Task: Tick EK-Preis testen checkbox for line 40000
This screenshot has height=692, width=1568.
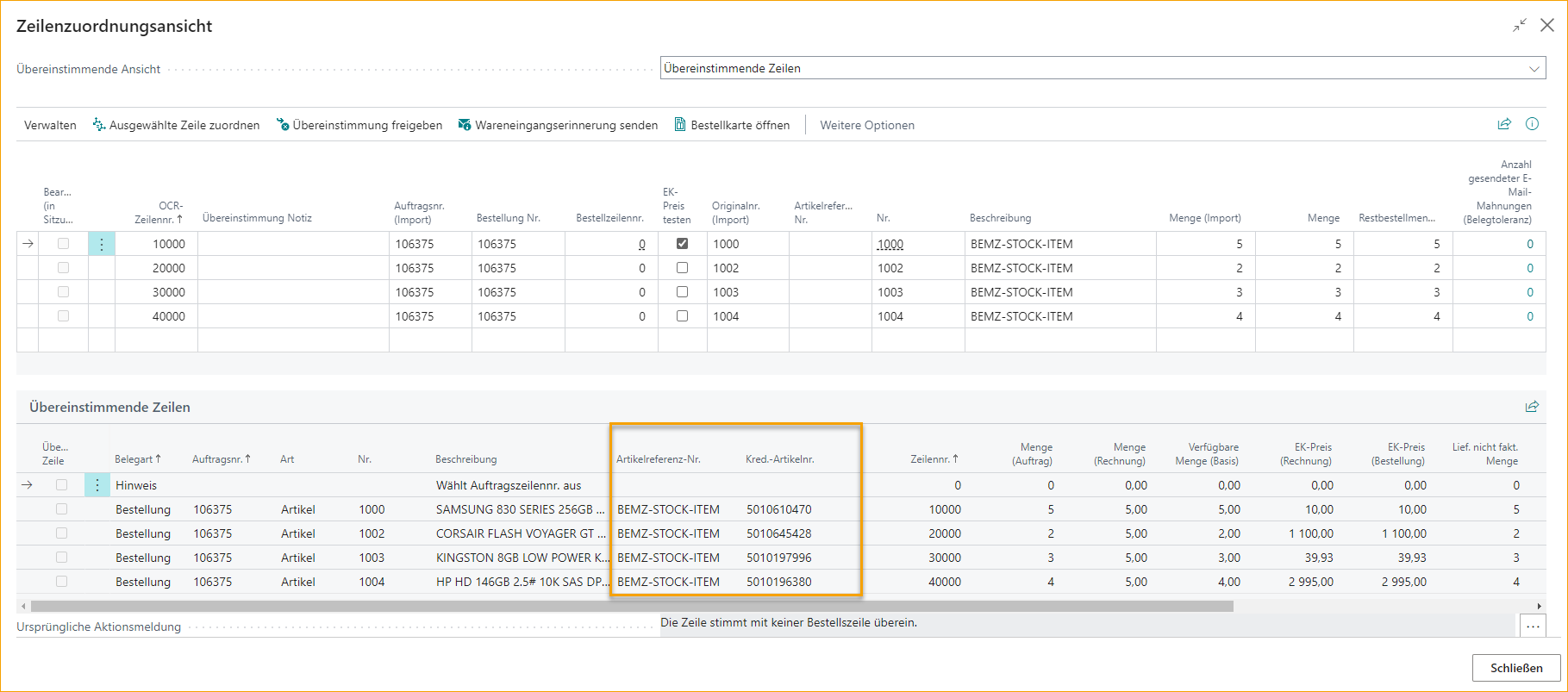Action: pyautogui.click(x=682, y=316)
